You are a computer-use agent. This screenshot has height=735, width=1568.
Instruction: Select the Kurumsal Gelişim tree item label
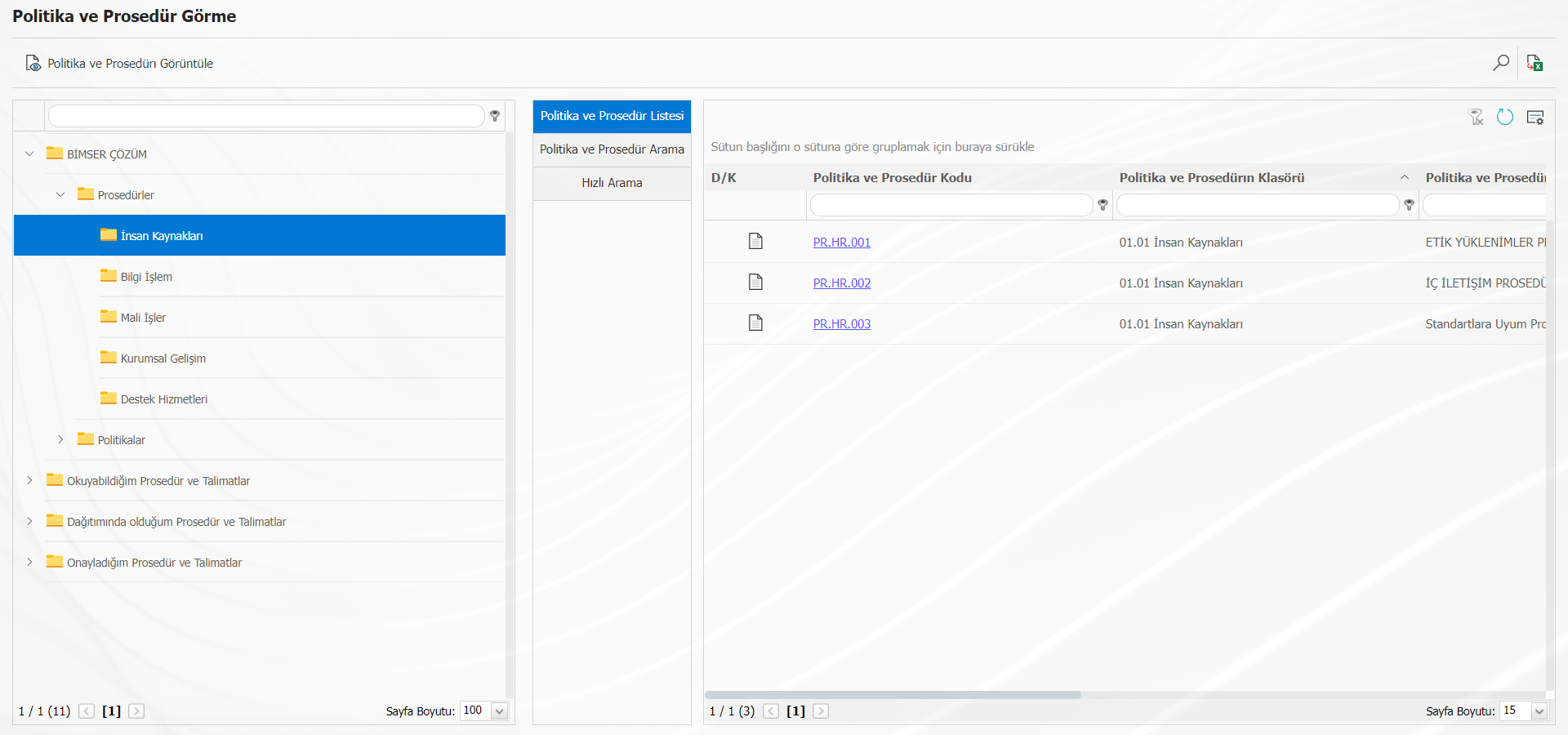tap(163, 359)
